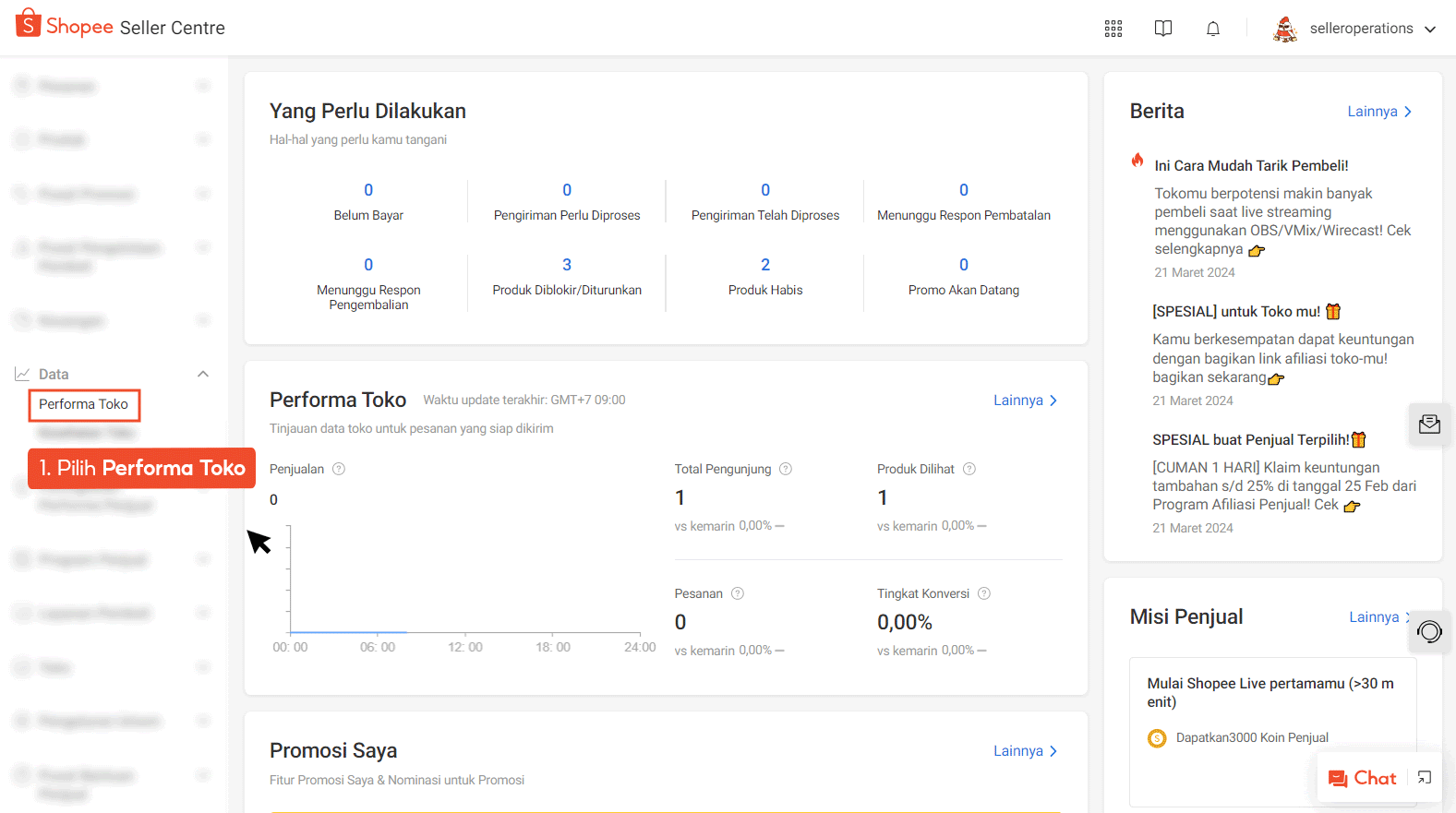1456x813 pixels.
Task: Open Lainnya link in the Berita panel
Action: click(1378, 112)
